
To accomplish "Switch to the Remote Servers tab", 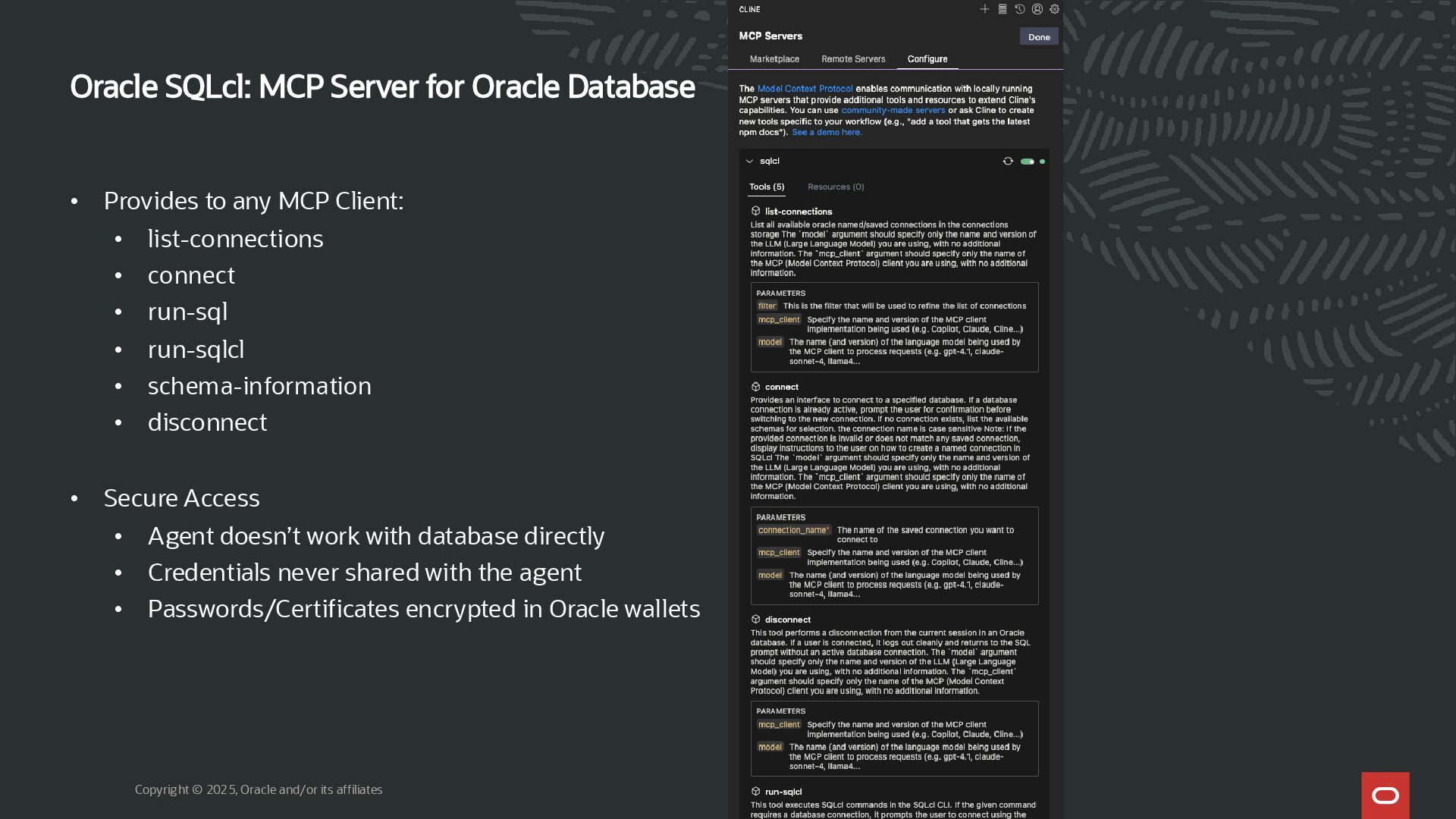I will coord(853,59).
